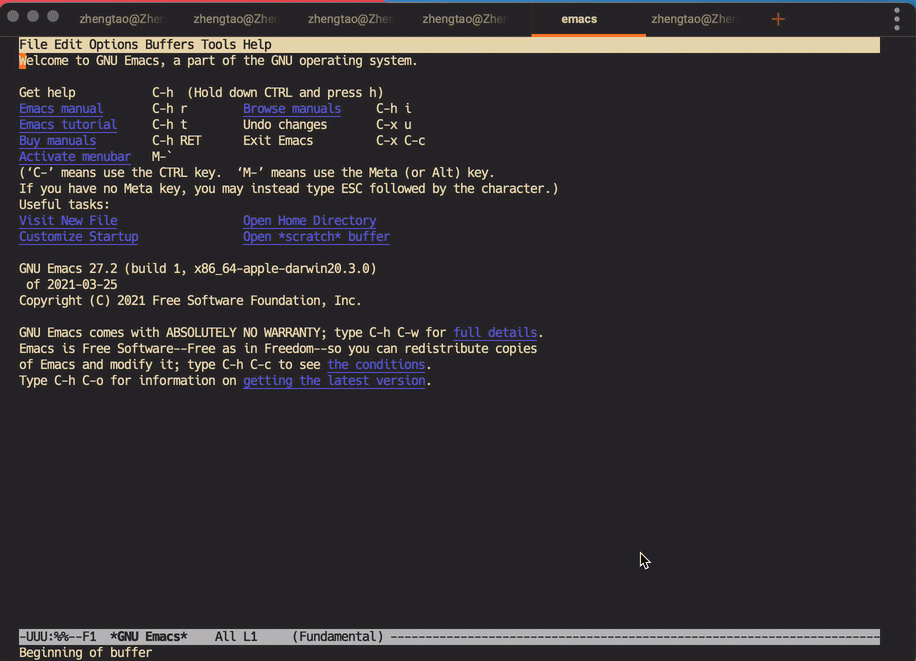Open the Buy manuals link

coord(58,141)
